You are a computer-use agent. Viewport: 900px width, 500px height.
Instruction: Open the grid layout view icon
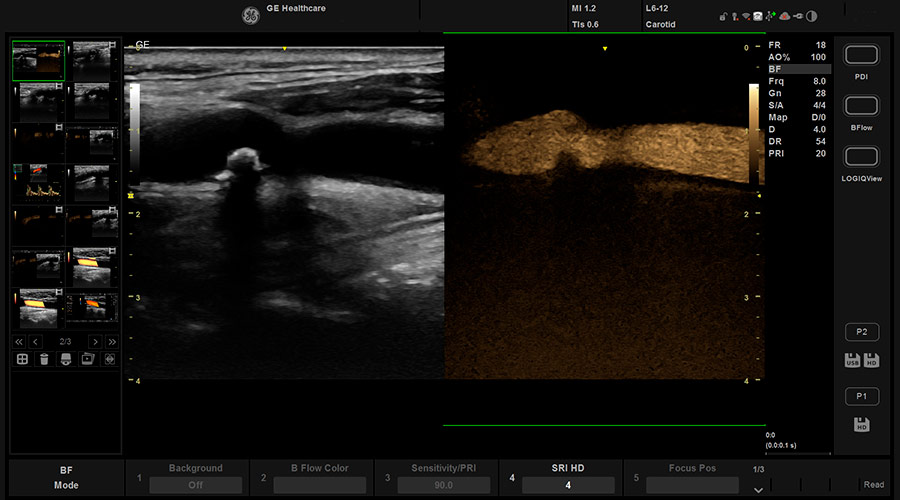pos(20,358)
